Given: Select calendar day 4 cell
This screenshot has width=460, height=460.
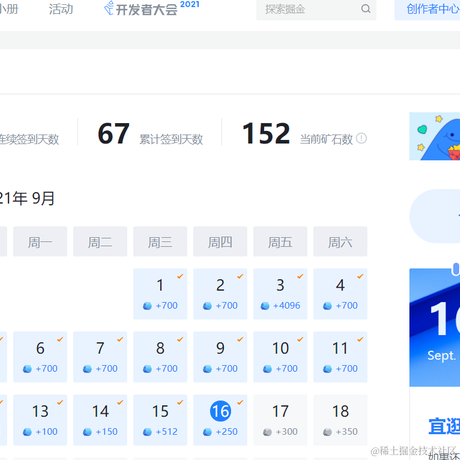Looking at the screenshot, I should click(x=340, y=294).
